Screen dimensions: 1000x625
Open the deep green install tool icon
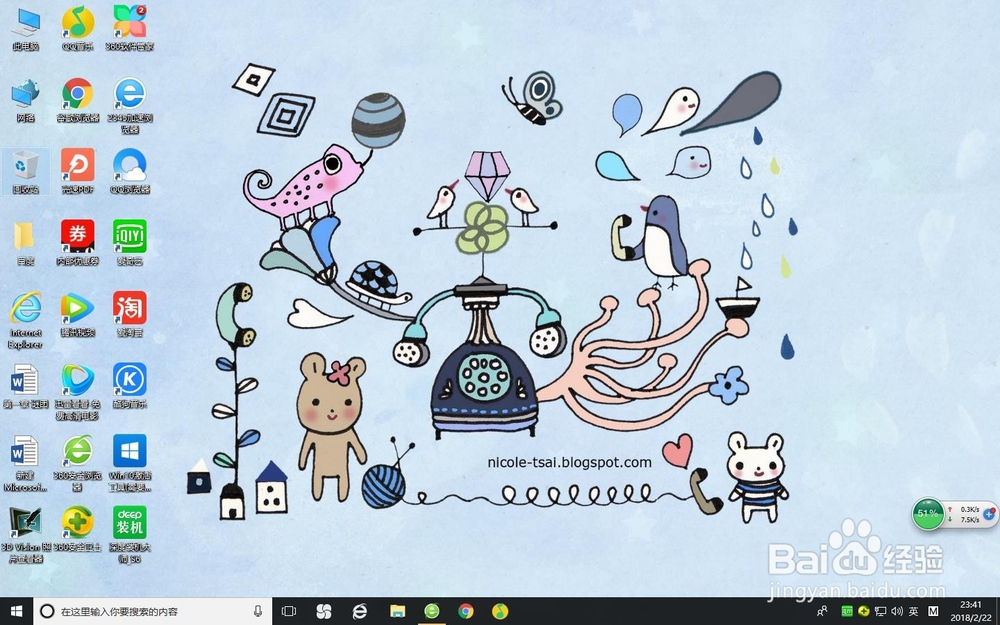click(x=129, y=535)
